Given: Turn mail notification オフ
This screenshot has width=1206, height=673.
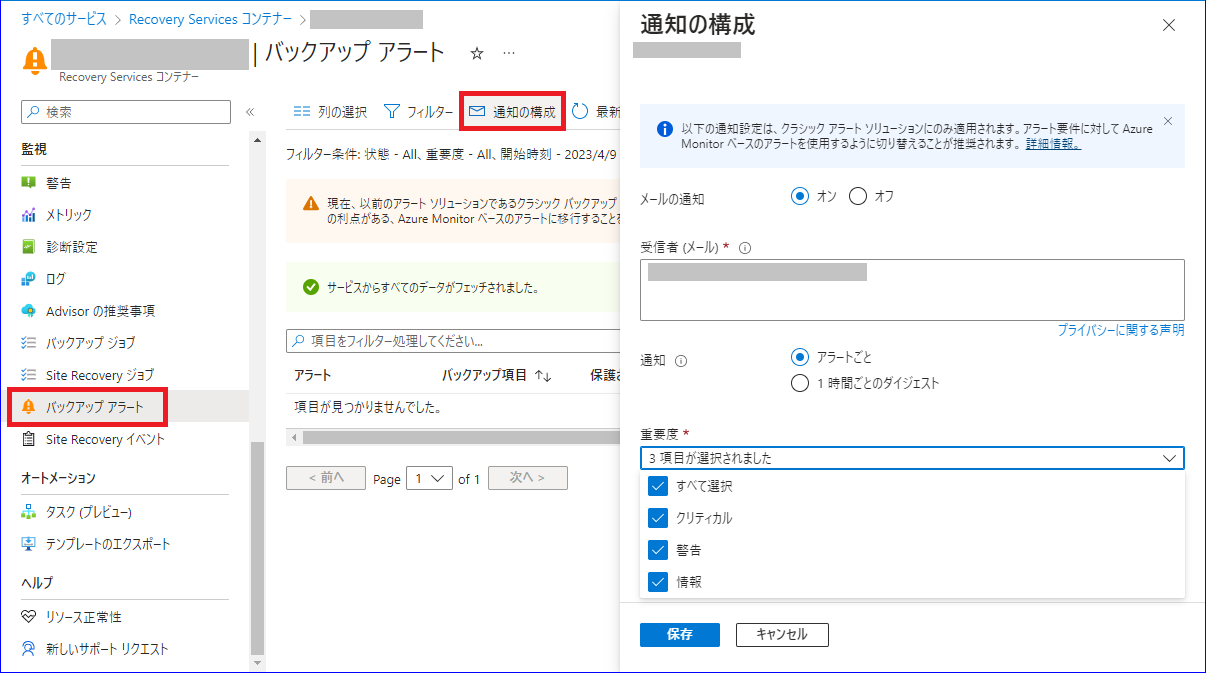Looking at the screenshot, I should [857, 197].
